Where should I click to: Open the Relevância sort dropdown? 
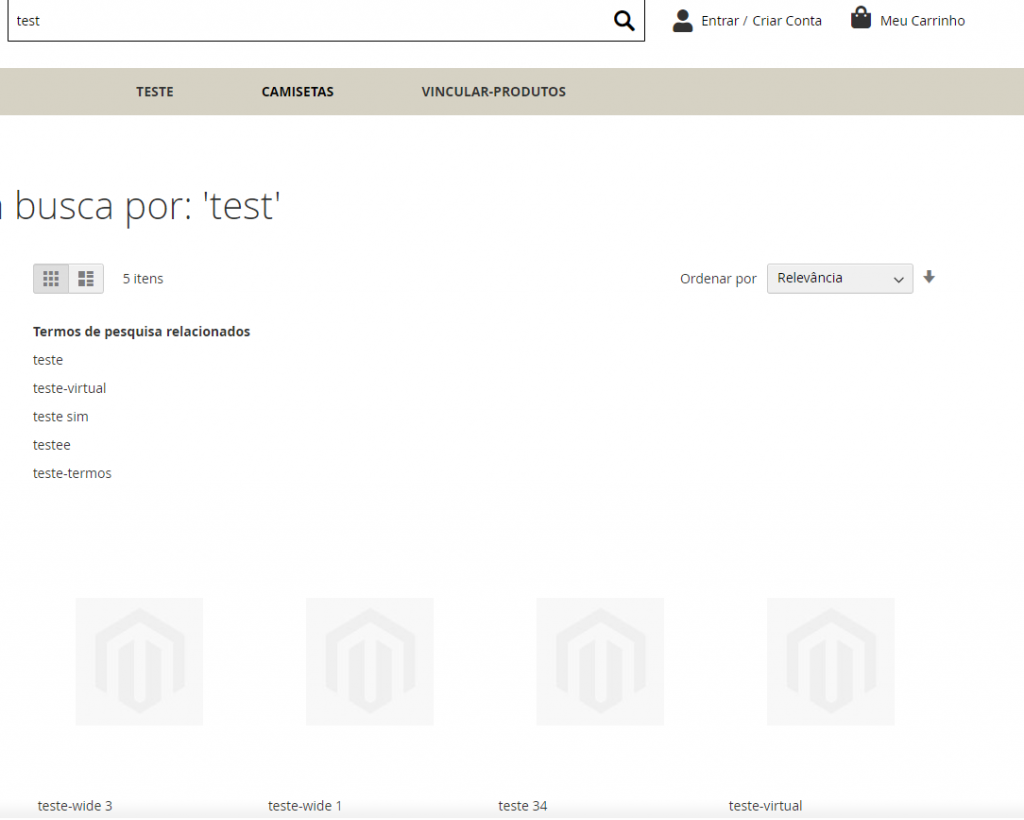[x=840, y=279]
